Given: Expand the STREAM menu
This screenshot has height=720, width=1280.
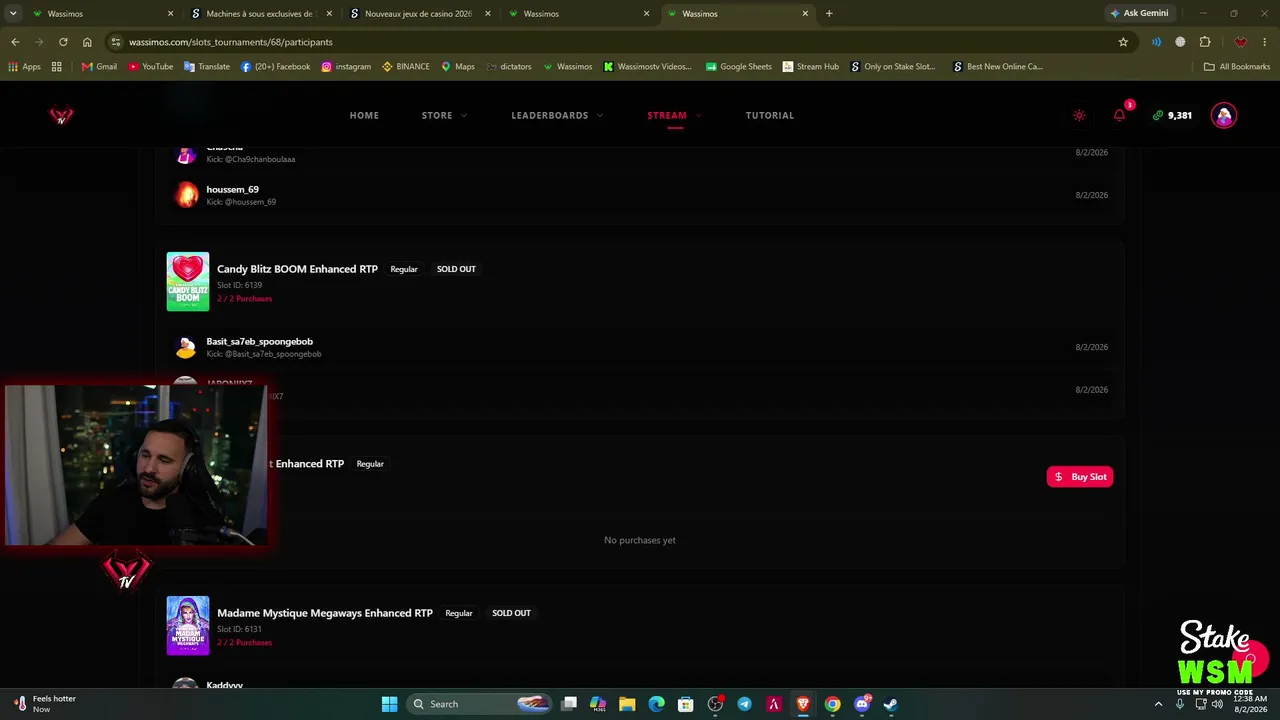Looking at the screenshot, I should [x=674, y=115].
